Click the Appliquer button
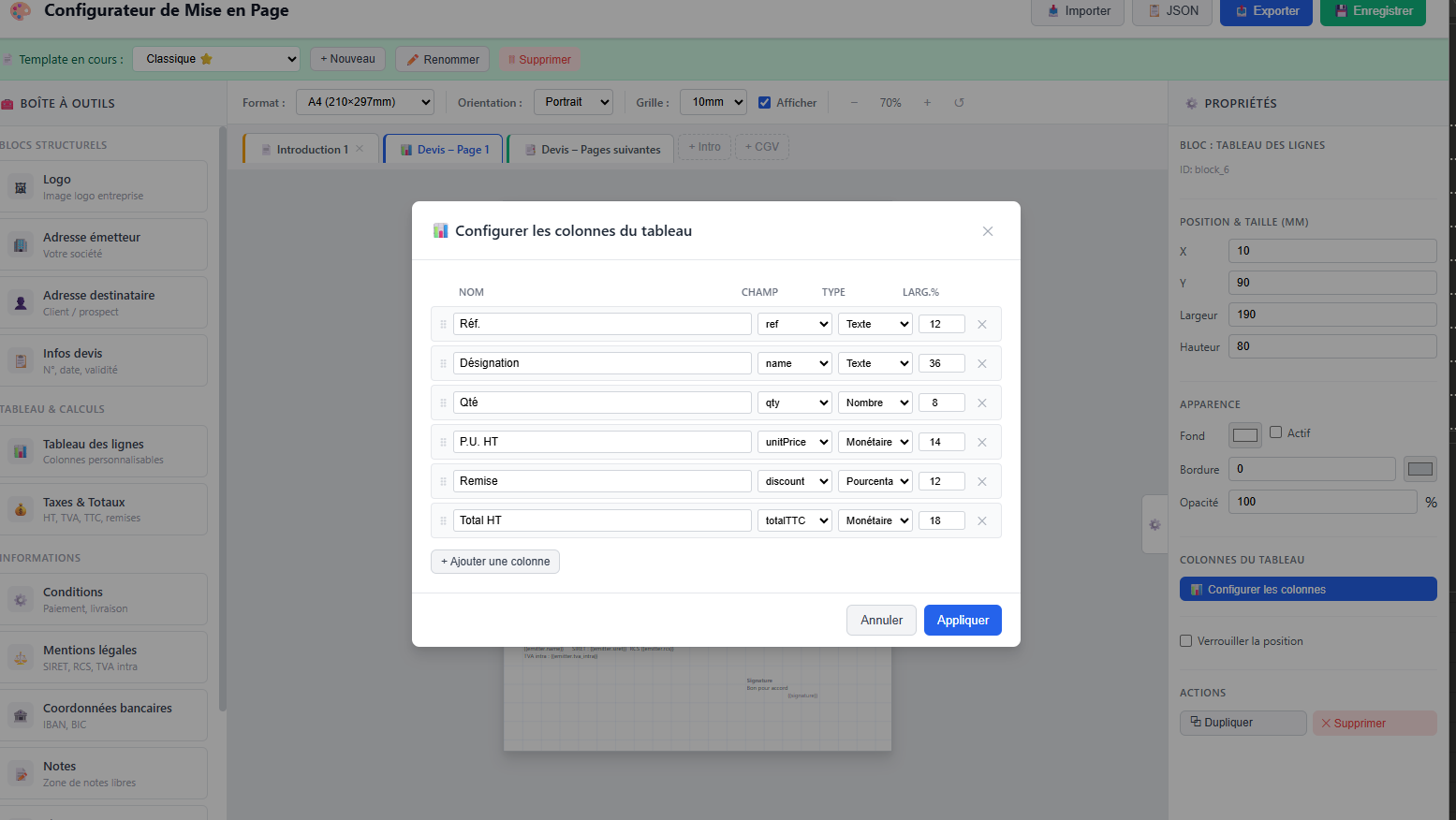1456x820 pixels. coord(963,620)
